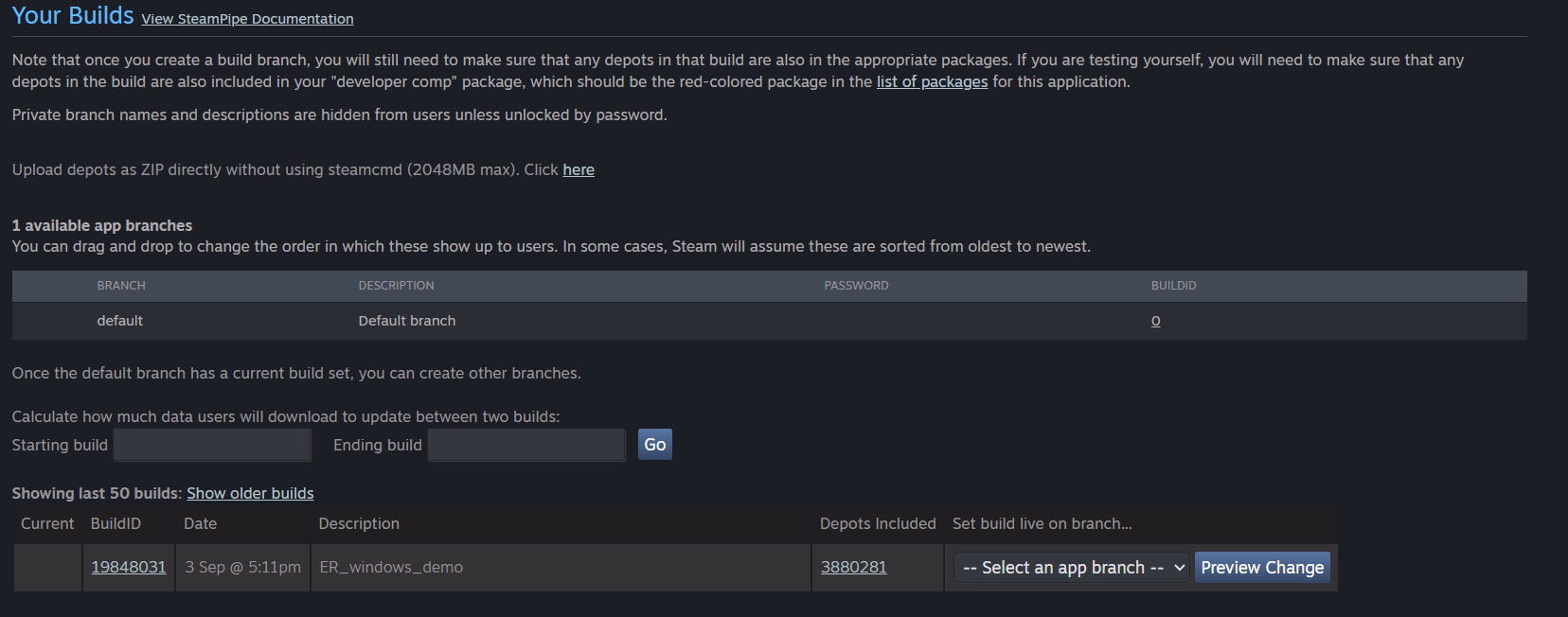Screen dimensions: 1568x617
Task: Click the BUILDID column header in branches table
Action: click(x=1173, y=286)
